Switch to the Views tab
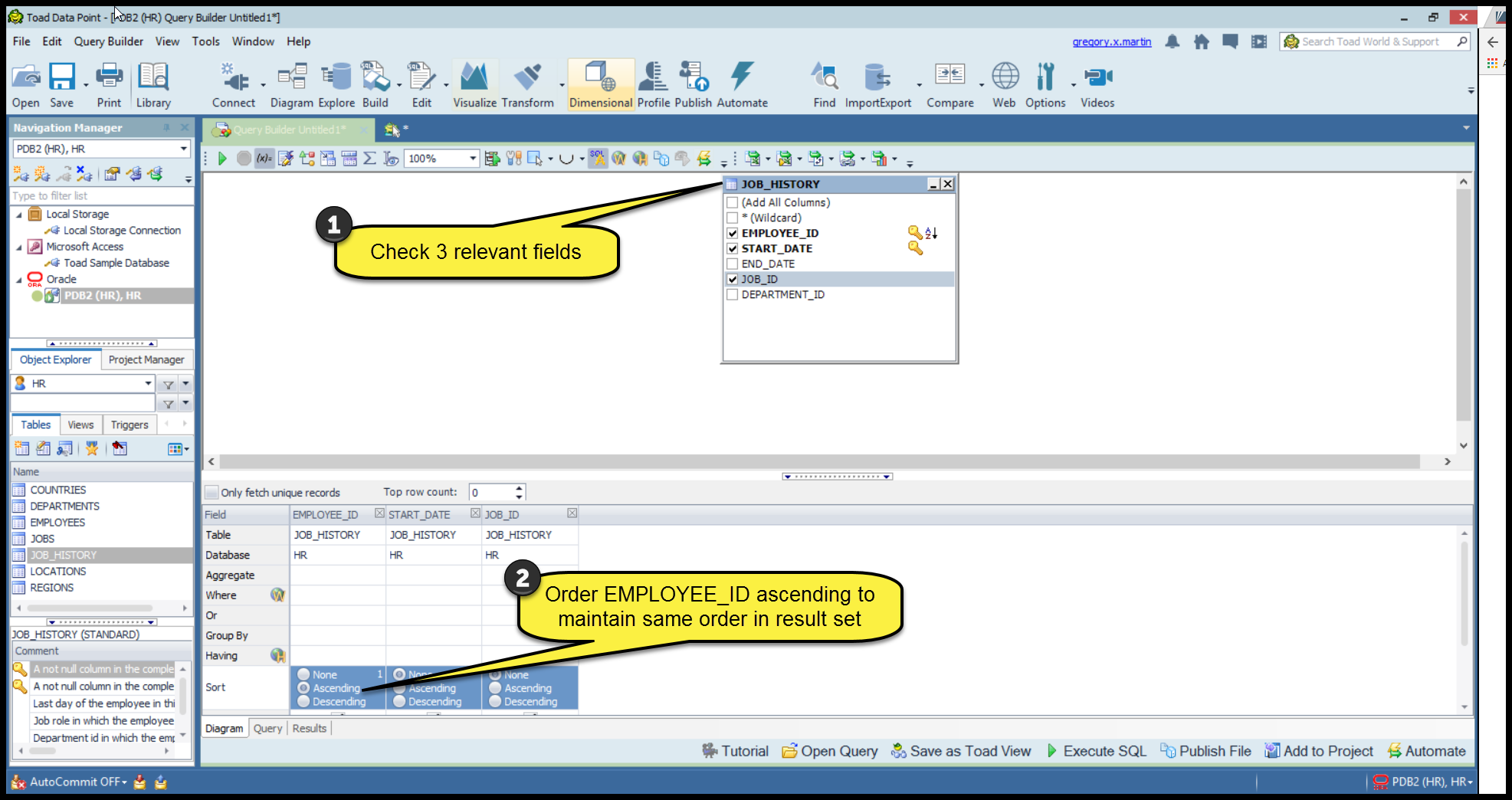 click(80, 425)
